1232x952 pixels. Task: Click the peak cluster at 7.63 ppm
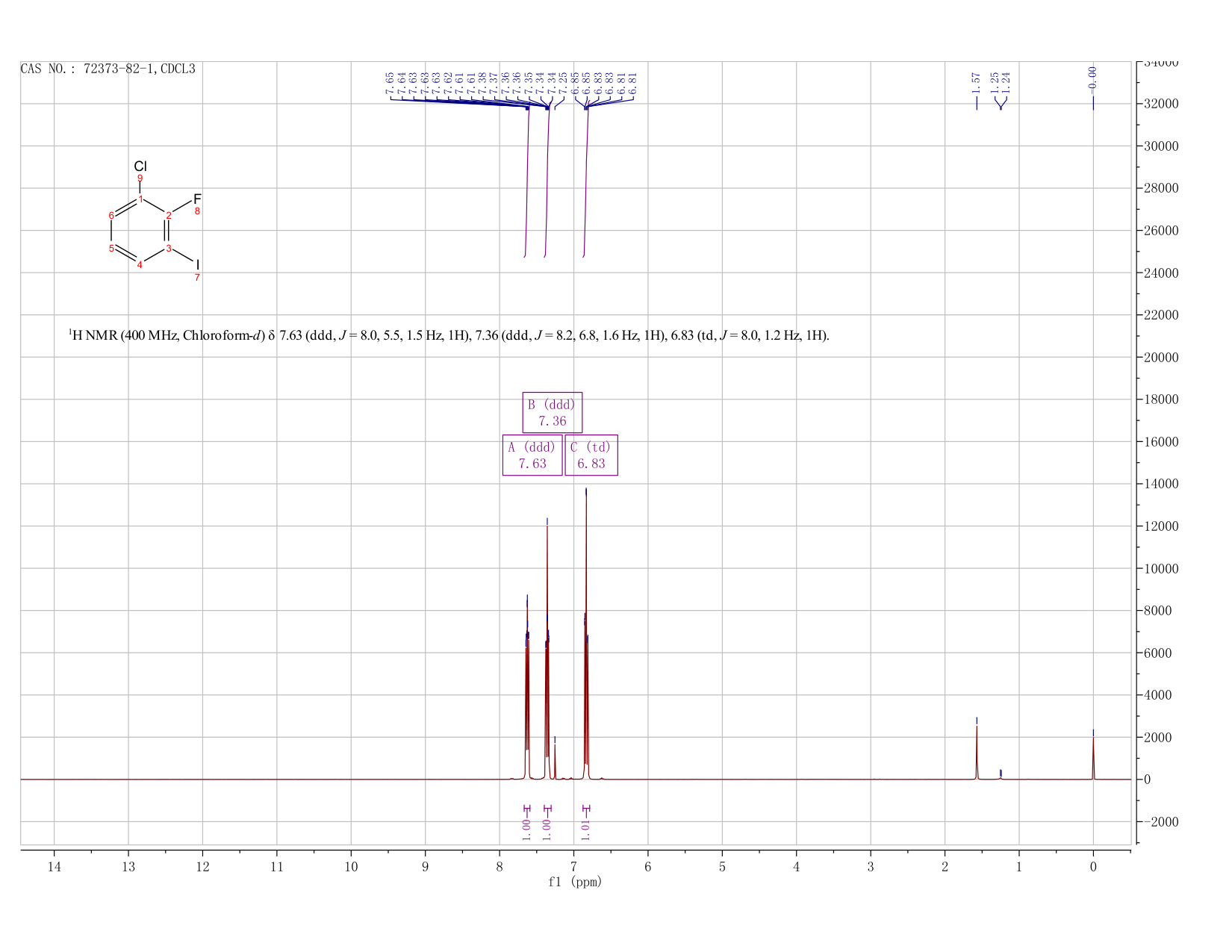pyautogui.click(x=527, y=687)
